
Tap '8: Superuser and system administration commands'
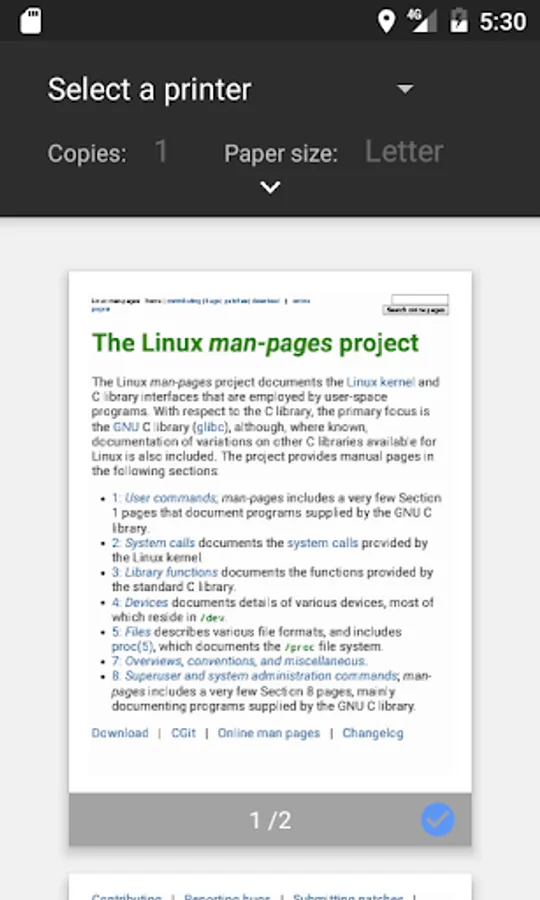tap(255, 676)
